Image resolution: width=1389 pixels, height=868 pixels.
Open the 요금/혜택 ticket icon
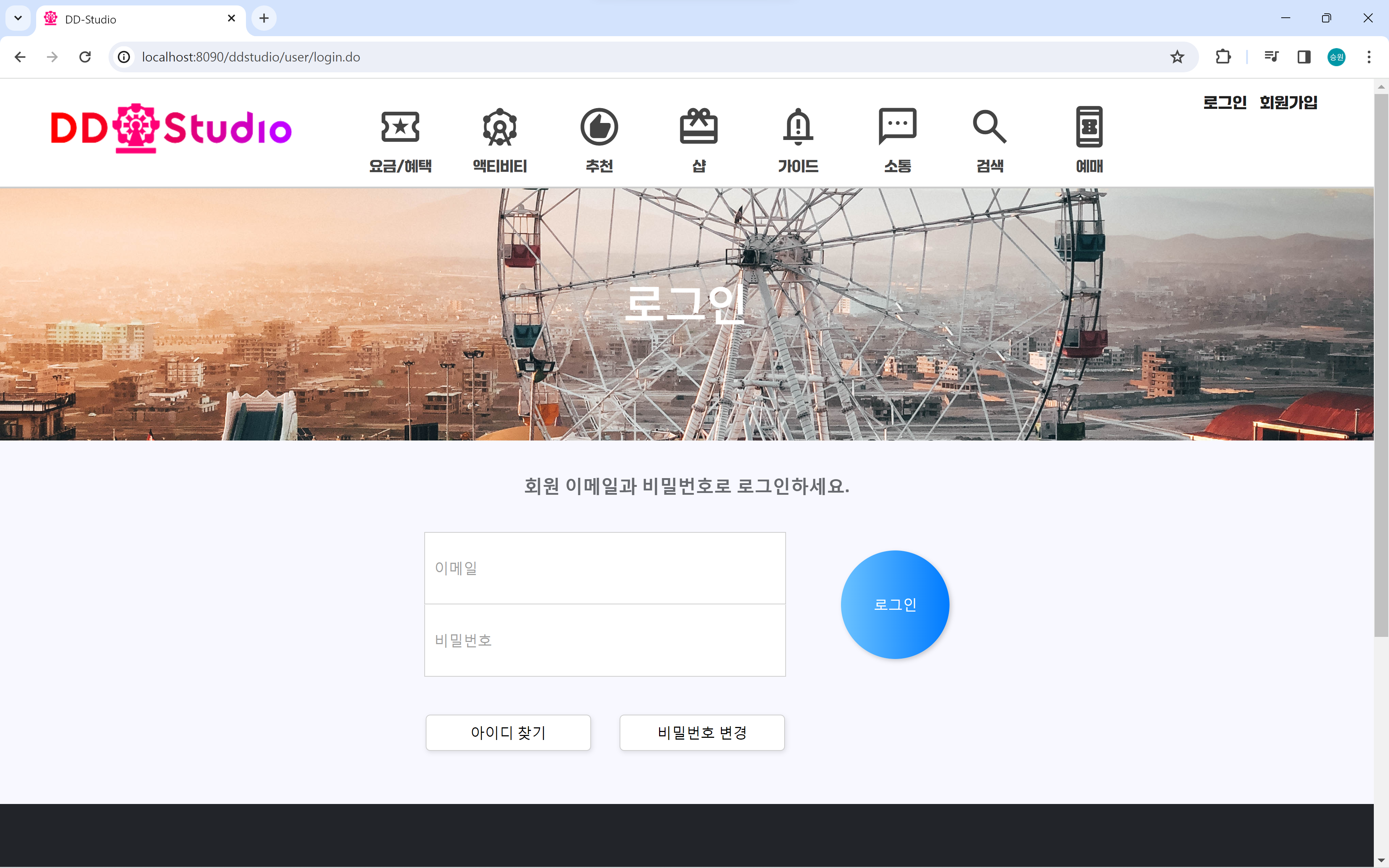400,127
